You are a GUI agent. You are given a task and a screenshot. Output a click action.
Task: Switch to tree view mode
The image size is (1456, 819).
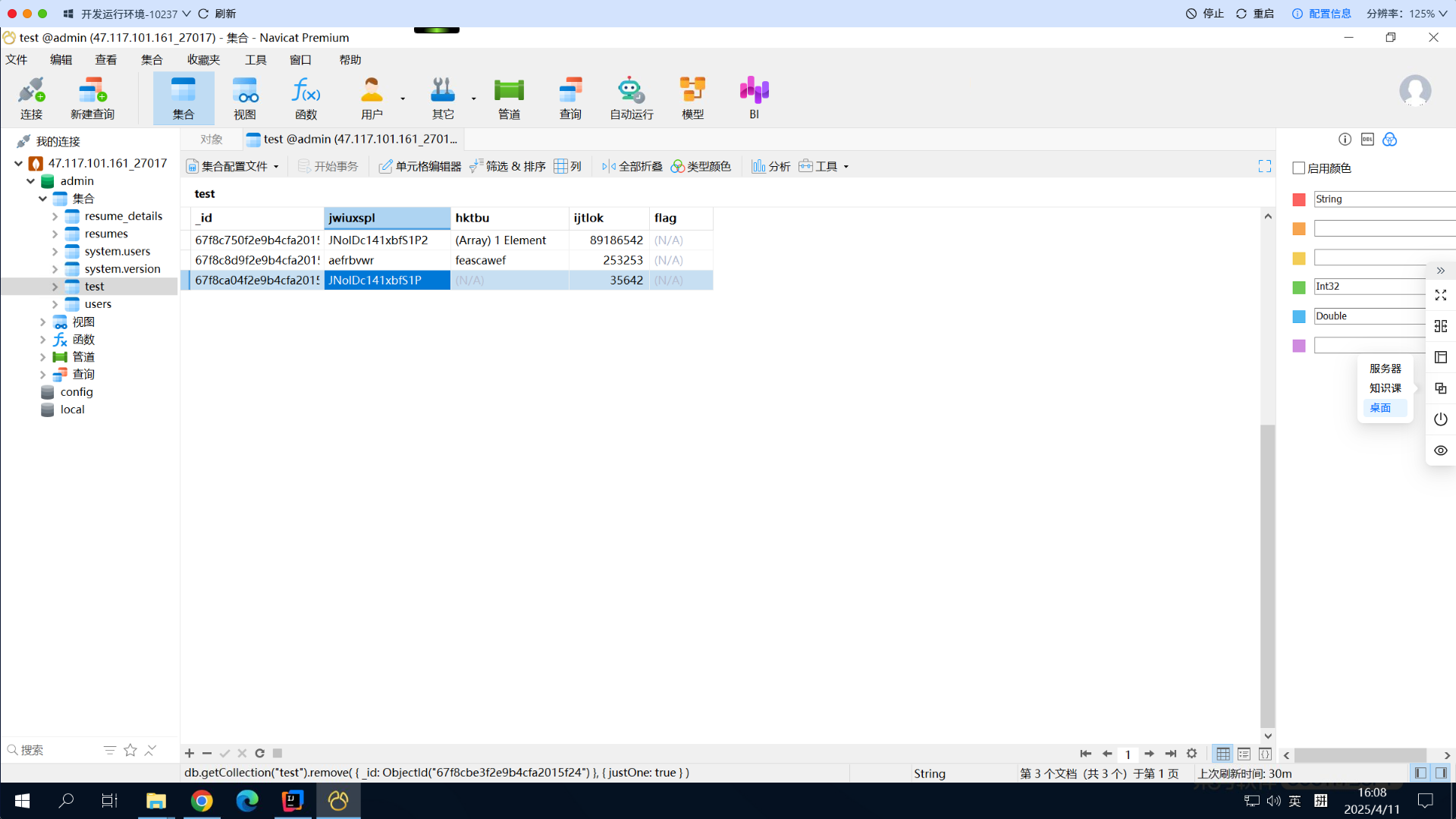[1244, 754]
